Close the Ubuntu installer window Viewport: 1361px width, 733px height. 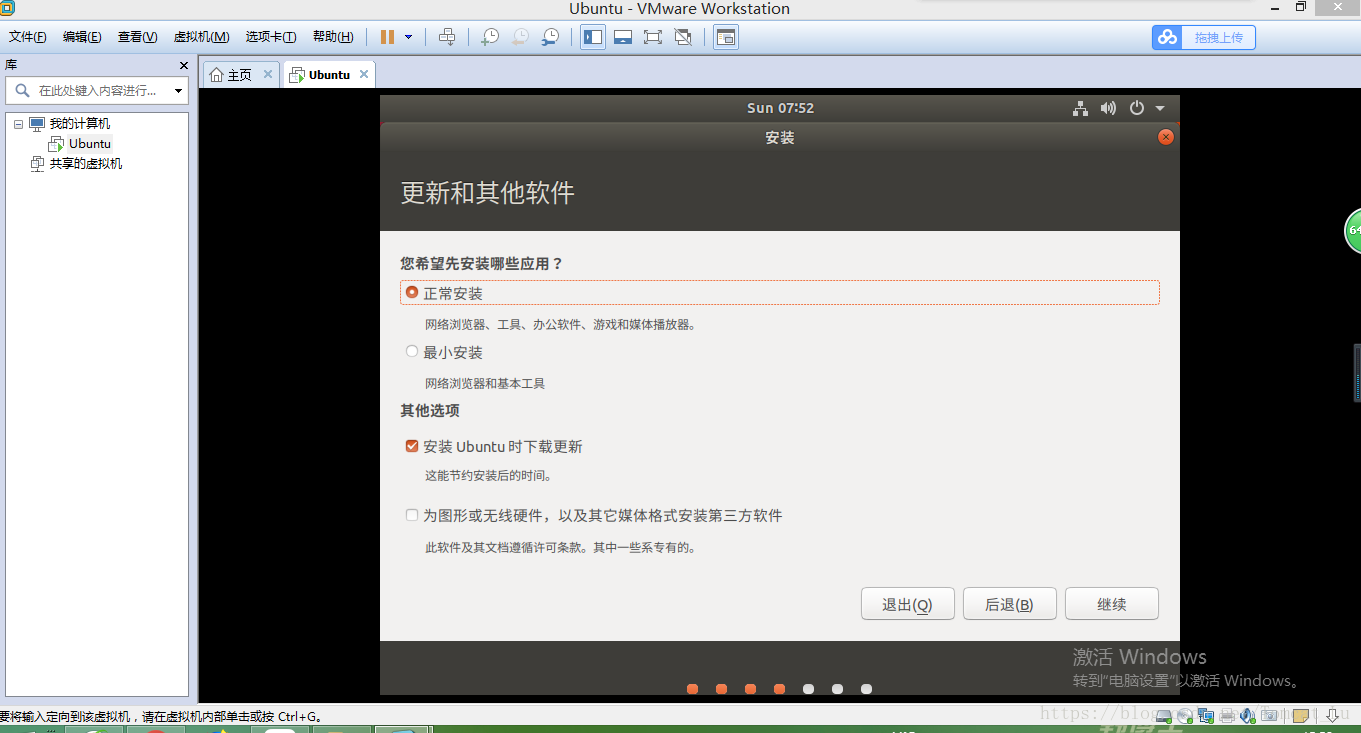(1165, 137)
